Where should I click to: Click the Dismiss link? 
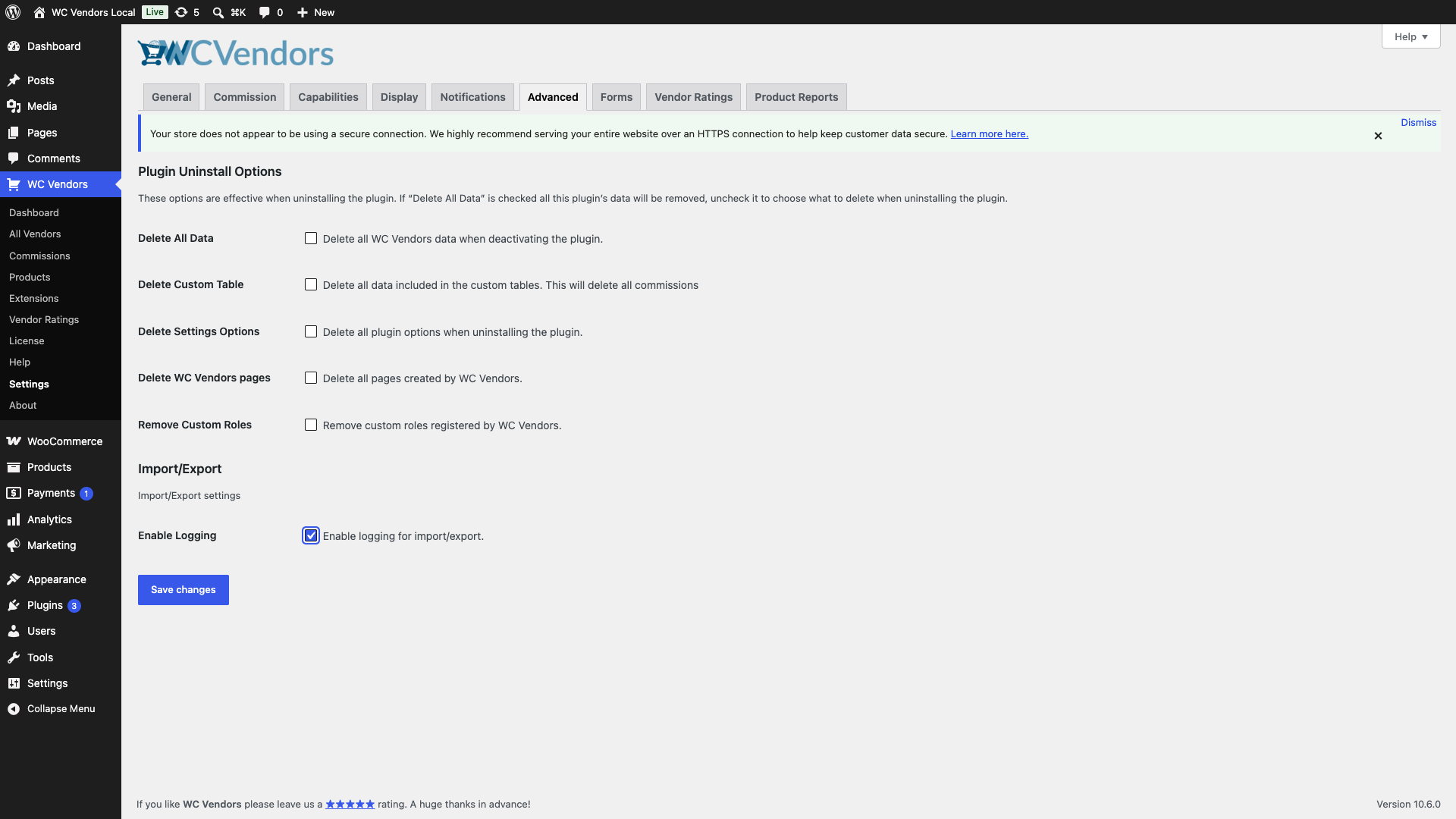tap(1419, 123)
